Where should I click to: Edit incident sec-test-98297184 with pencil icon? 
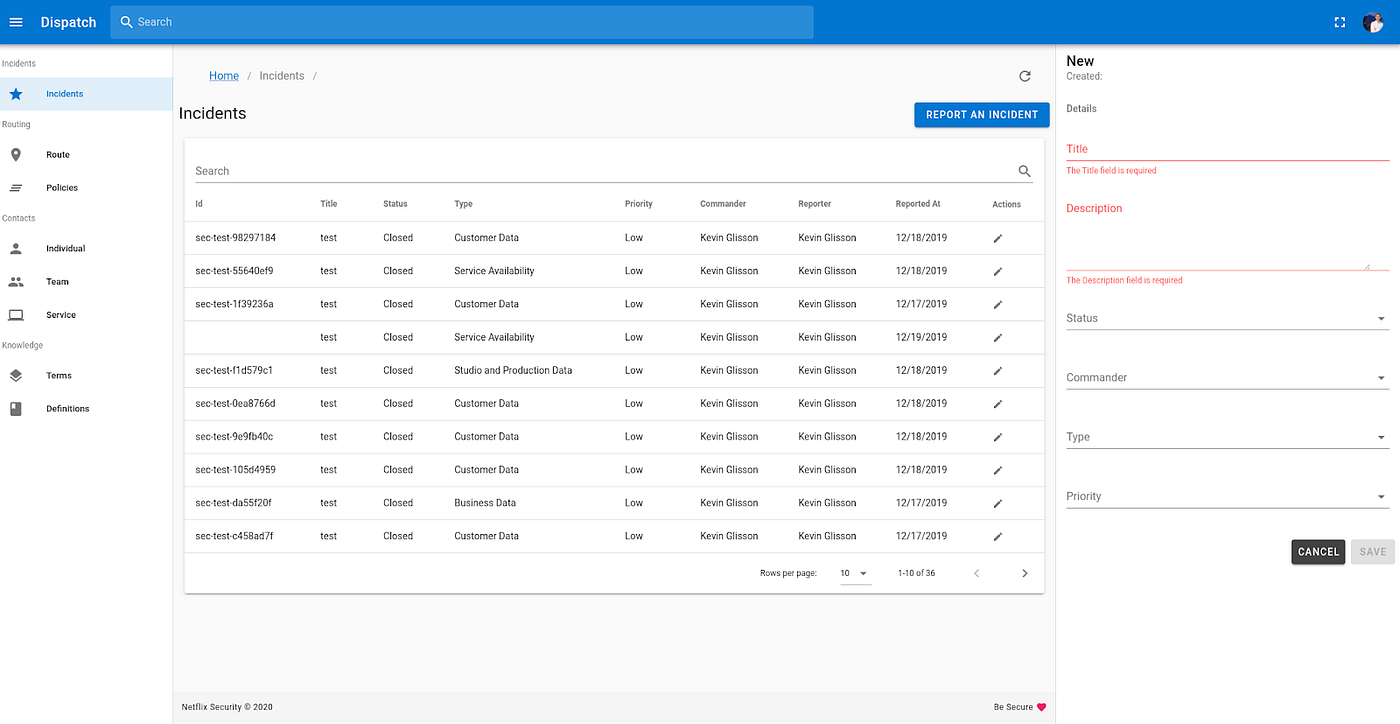pyautogui.click(x=997, y=237)
